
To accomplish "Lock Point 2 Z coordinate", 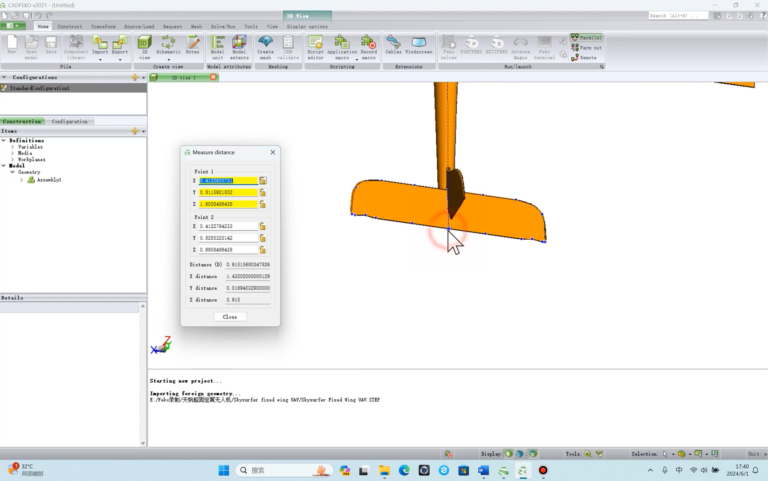I will 263,250.
